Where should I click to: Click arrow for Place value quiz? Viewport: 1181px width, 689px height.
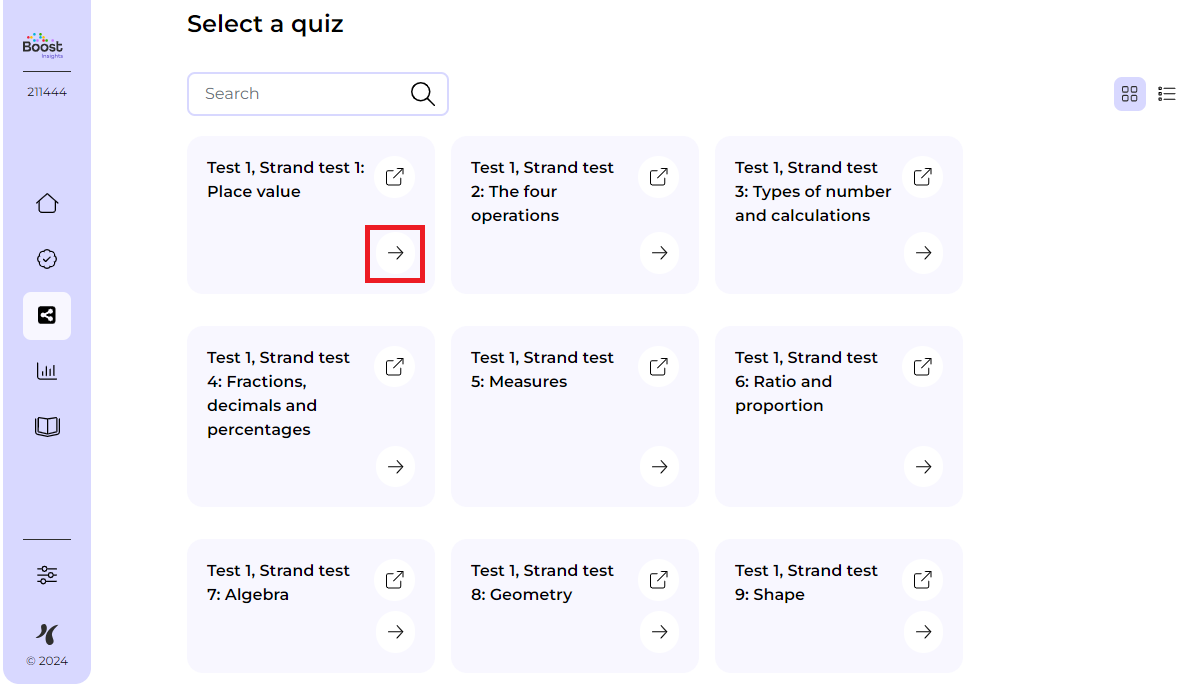[395, 253]
